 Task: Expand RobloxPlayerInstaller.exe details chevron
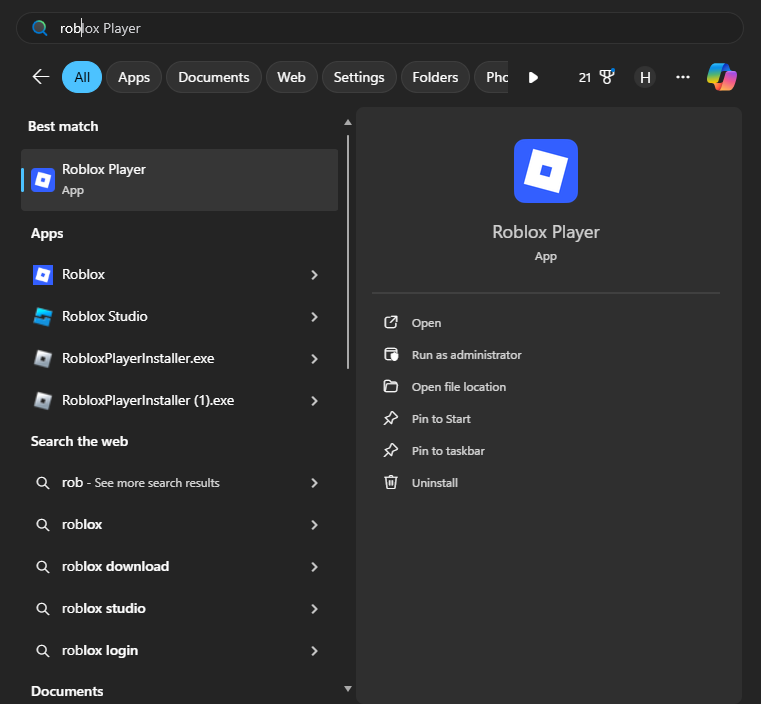click(x=314, y=359)
